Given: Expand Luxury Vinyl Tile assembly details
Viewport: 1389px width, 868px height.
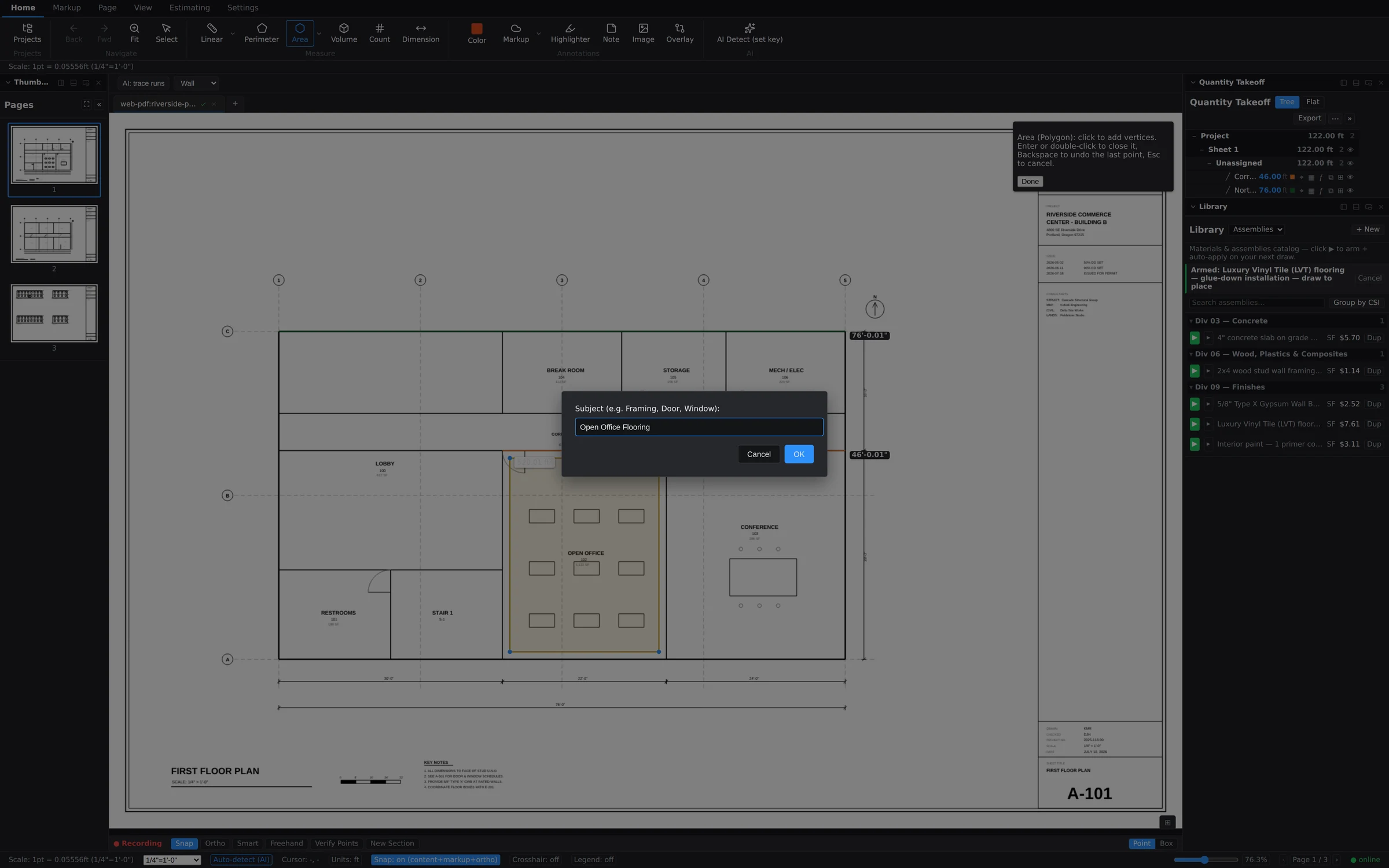Looking at the screenshot, I should tap(1208, 424).
